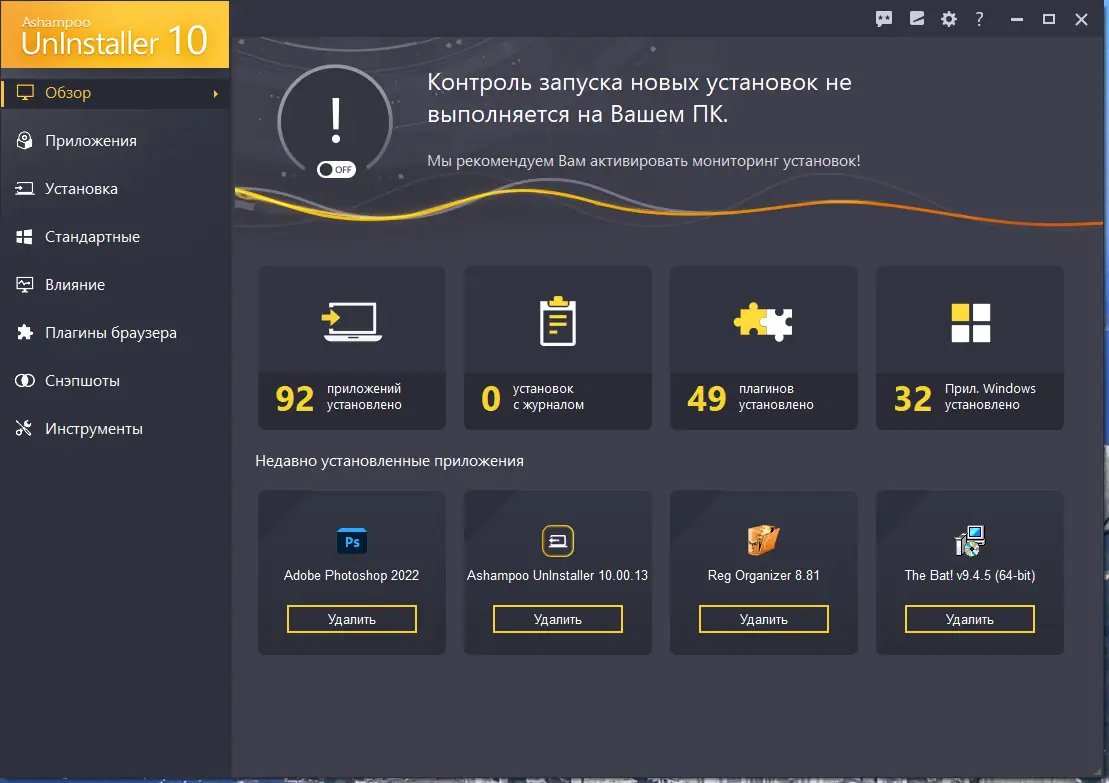Click Удалить under Ashampoo UnInstaller 10.00.13
The width and height of the screenshot is (1109, 783).
point(557,619)
